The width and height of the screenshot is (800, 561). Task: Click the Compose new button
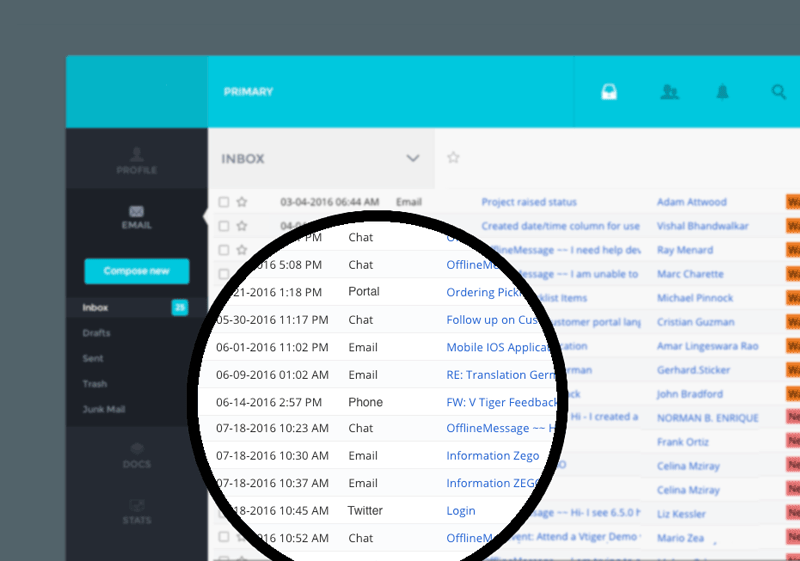click(136, 271)
